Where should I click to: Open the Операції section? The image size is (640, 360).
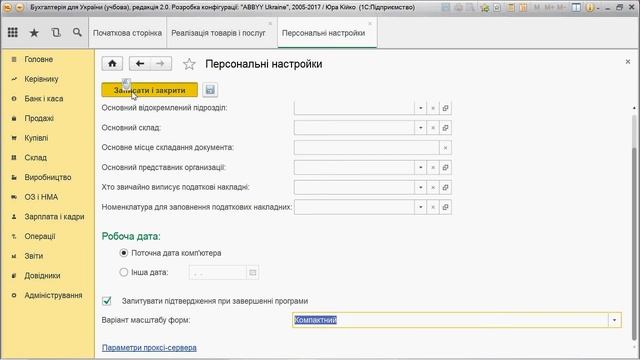40,236
